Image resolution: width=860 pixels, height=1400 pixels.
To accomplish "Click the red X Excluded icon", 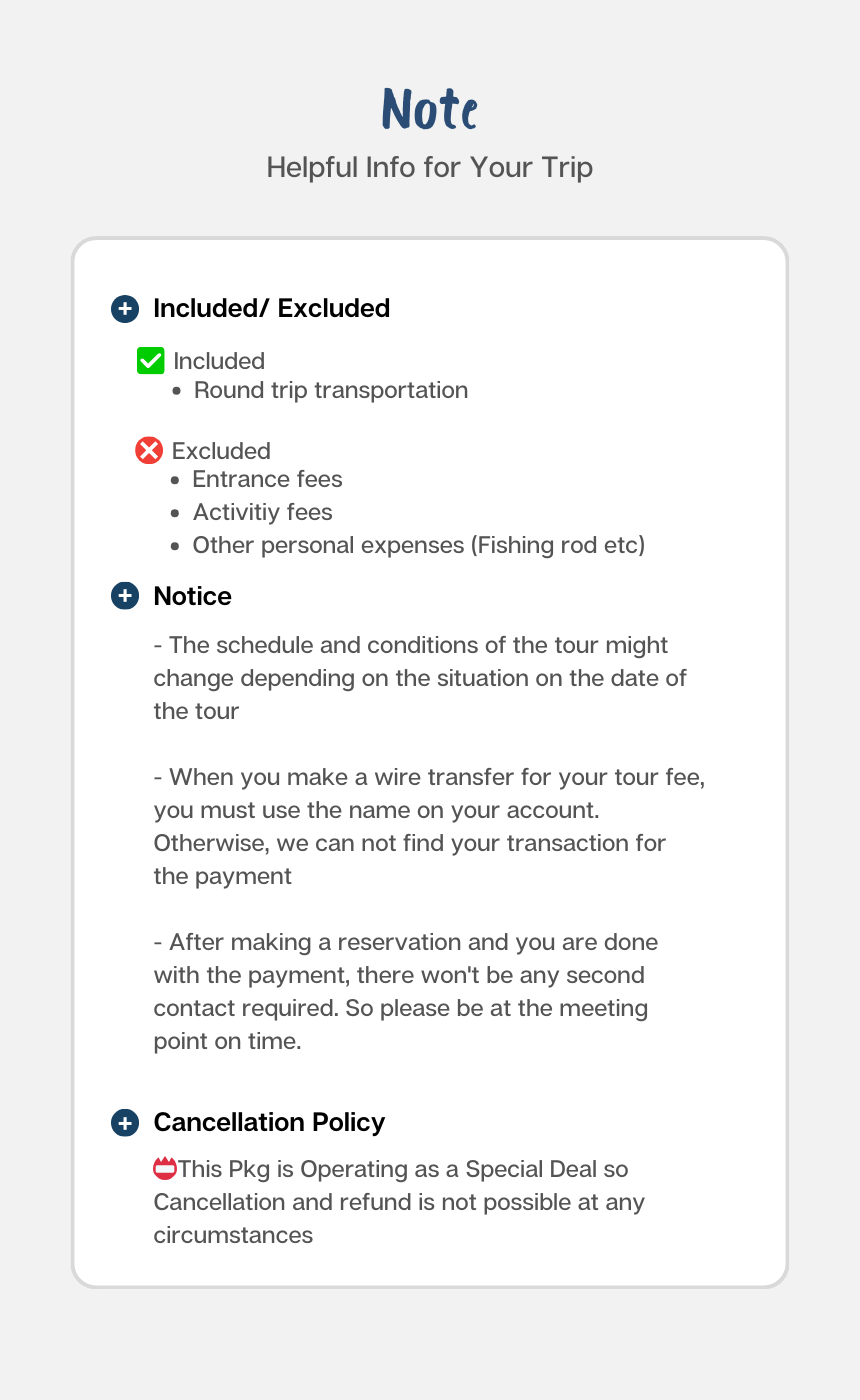I will point(149,451).
